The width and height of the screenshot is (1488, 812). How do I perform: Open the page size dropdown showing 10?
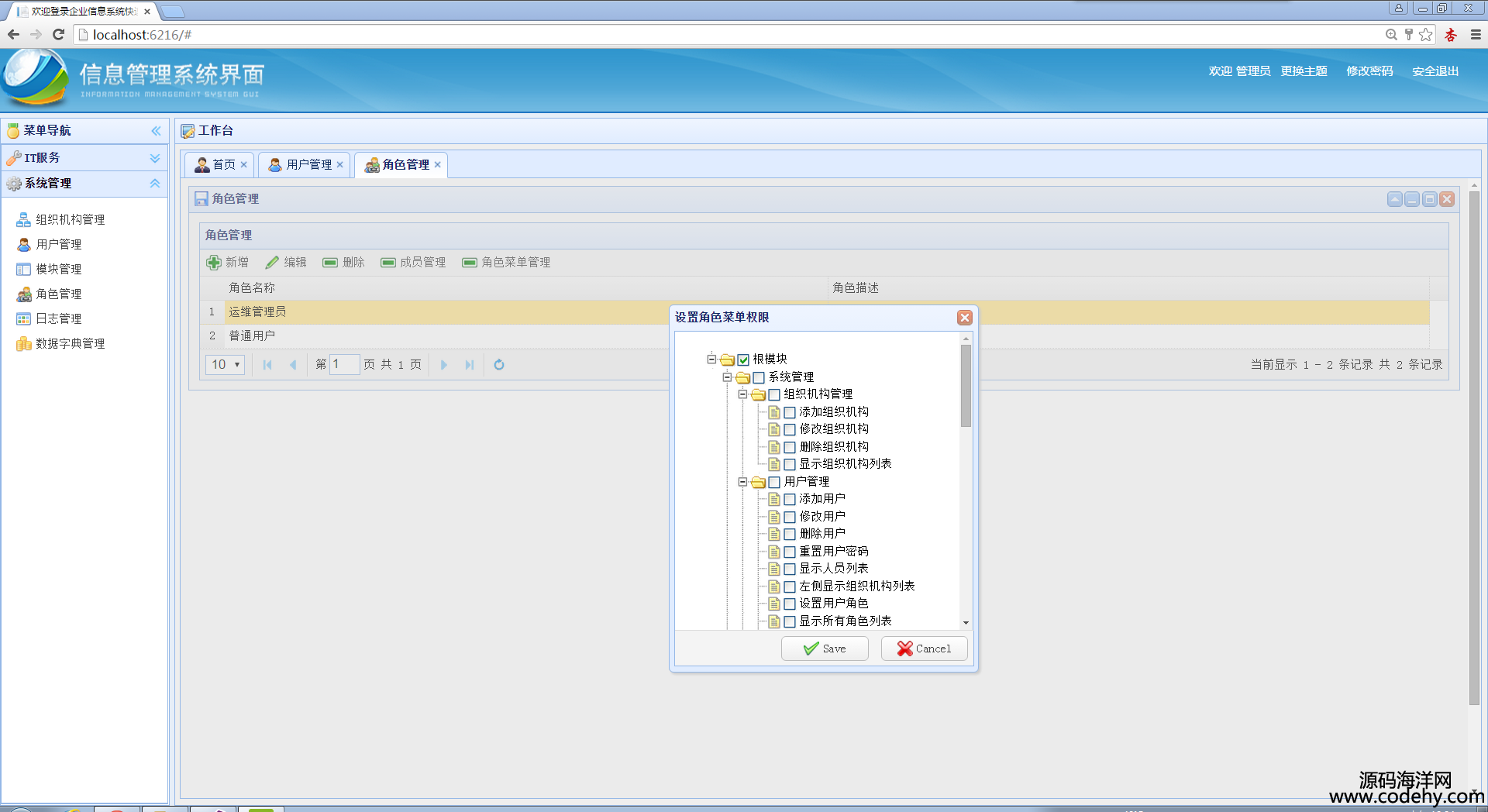pos(226,365)
